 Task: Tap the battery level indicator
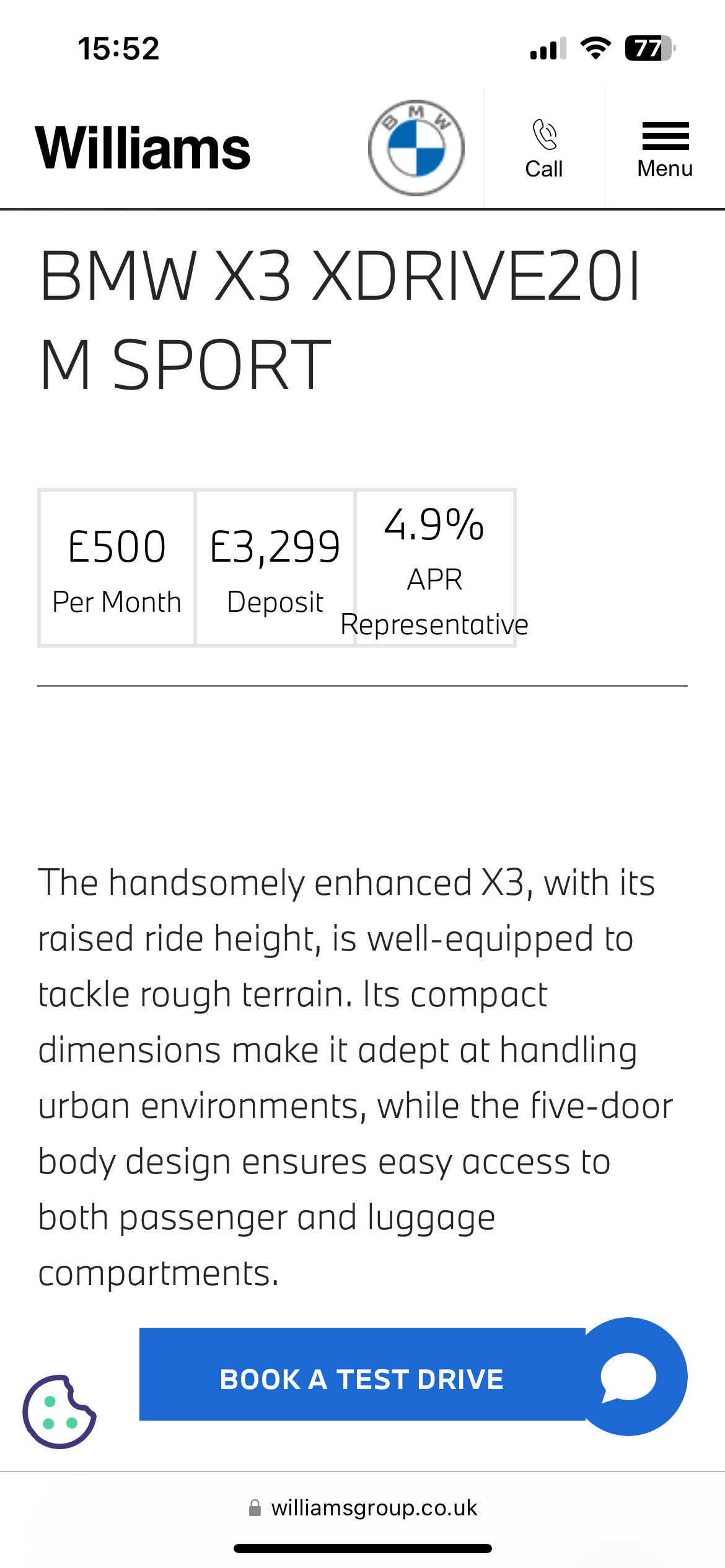pos(649,48)
